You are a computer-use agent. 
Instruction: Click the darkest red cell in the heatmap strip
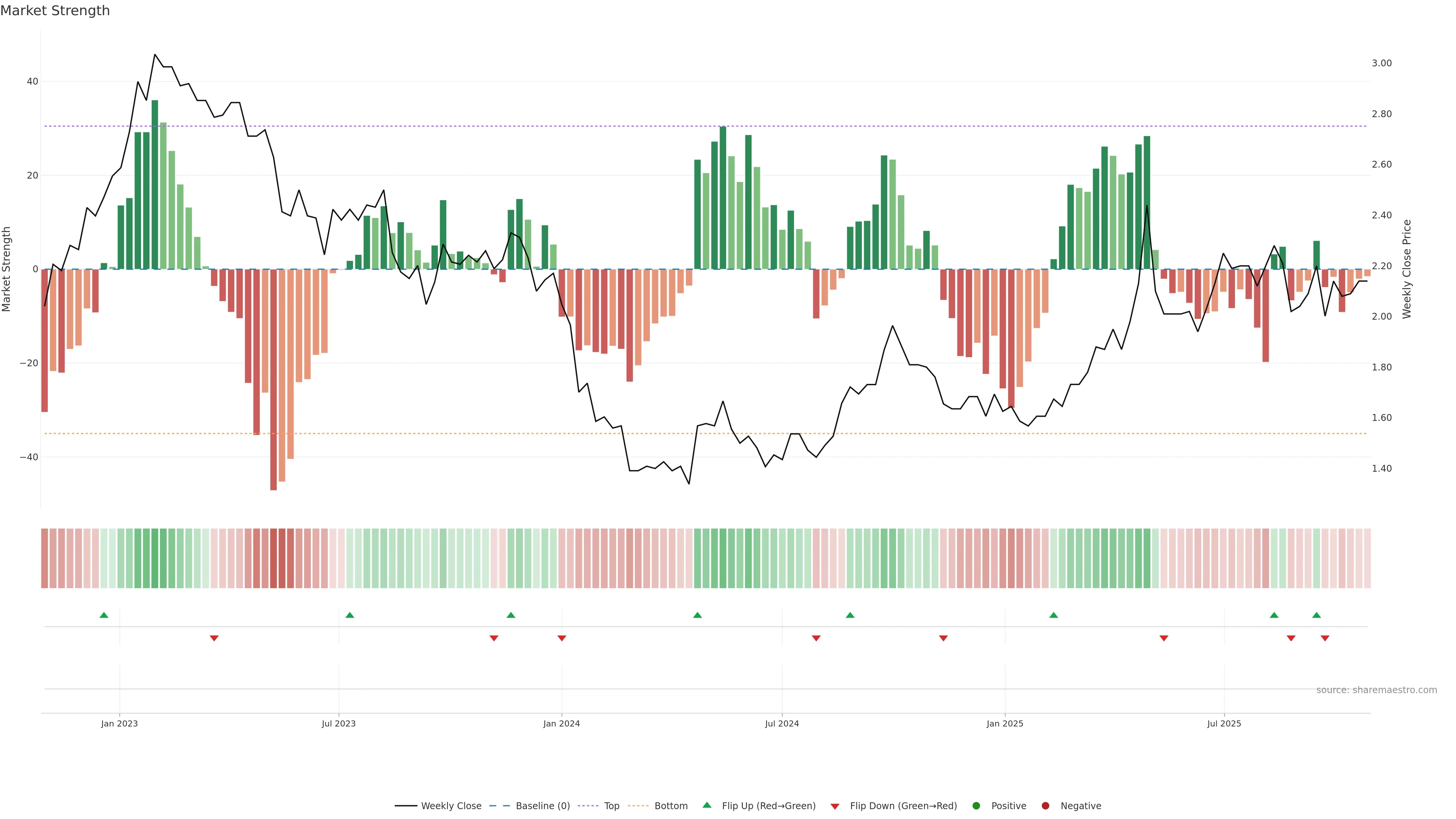[x=273, y=558]
